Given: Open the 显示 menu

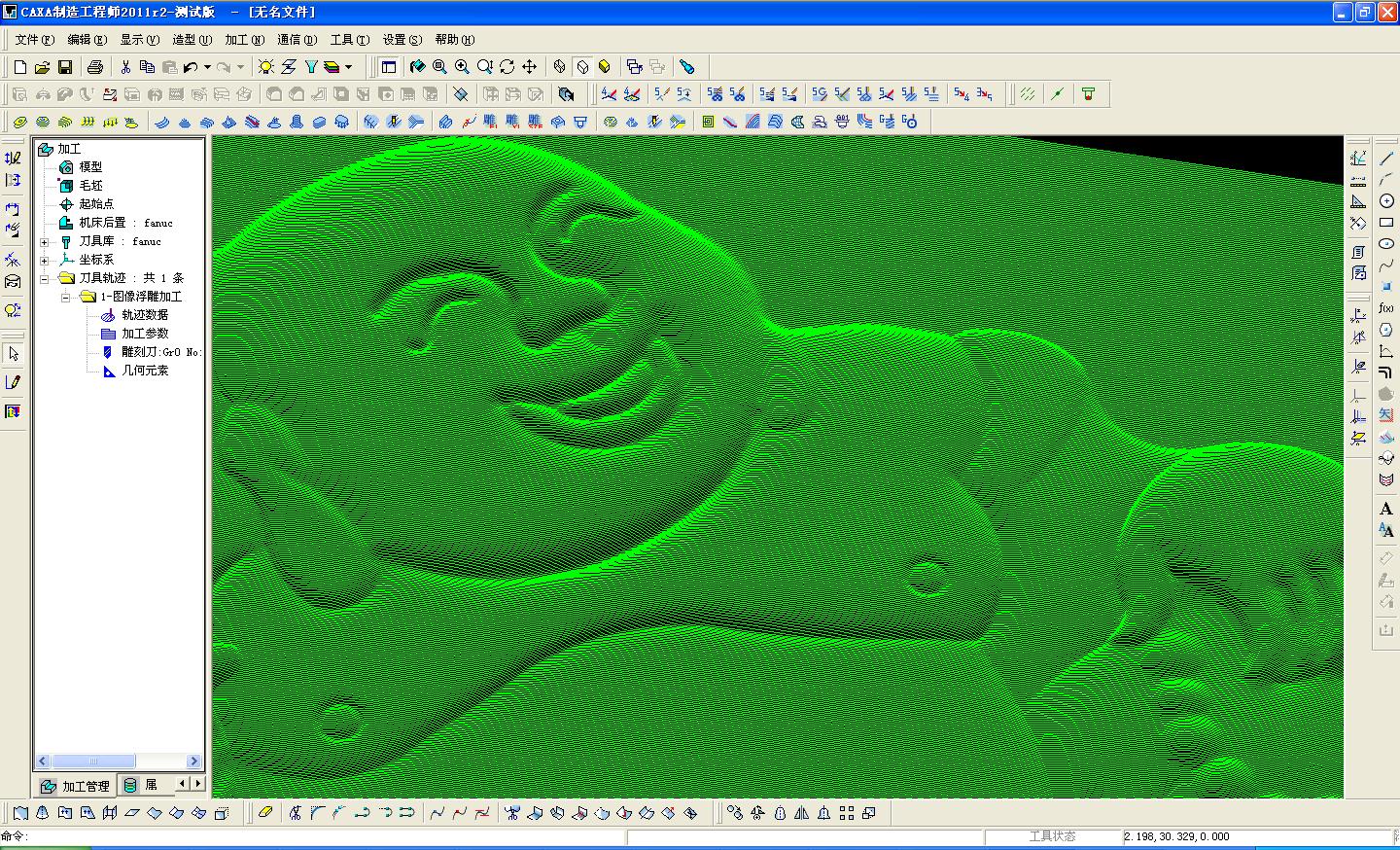Looking at the screenshot, I should pos(139,40).
